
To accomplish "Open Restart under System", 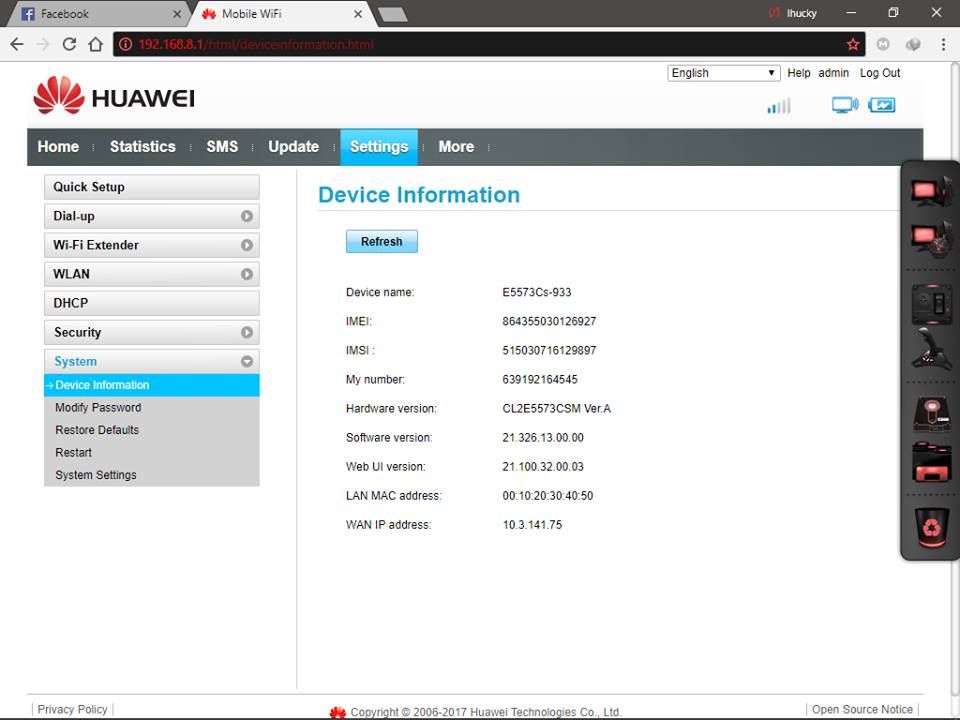I will click(x=73, y=452).
